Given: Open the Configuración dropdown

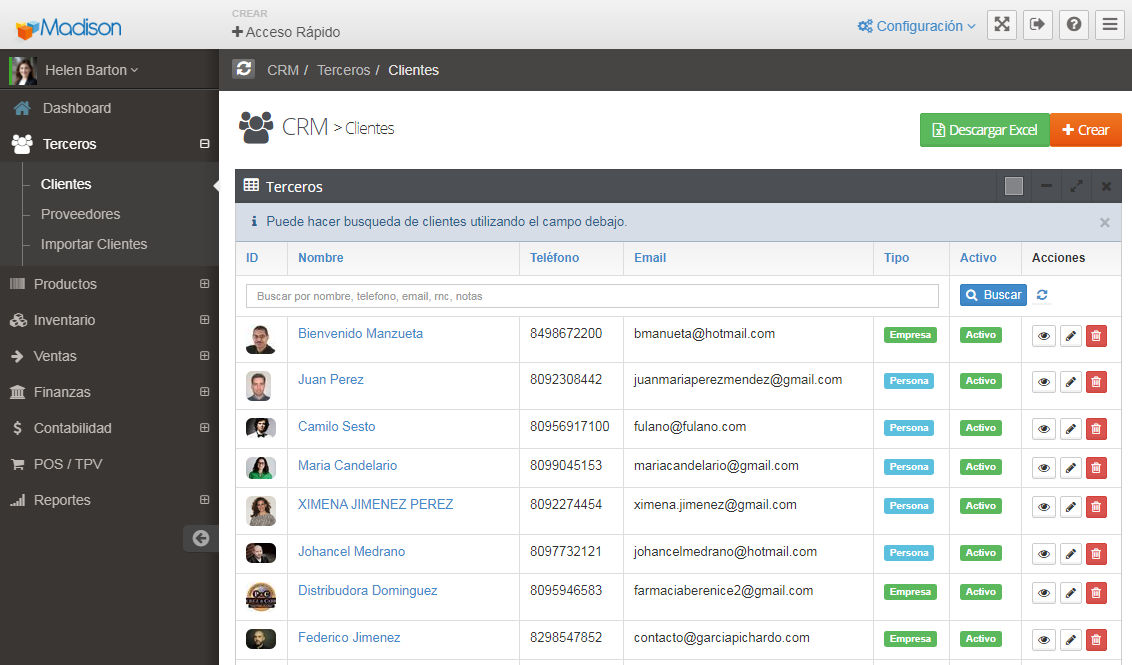Looking at the screenshot, I should click(x=916, y=26).
